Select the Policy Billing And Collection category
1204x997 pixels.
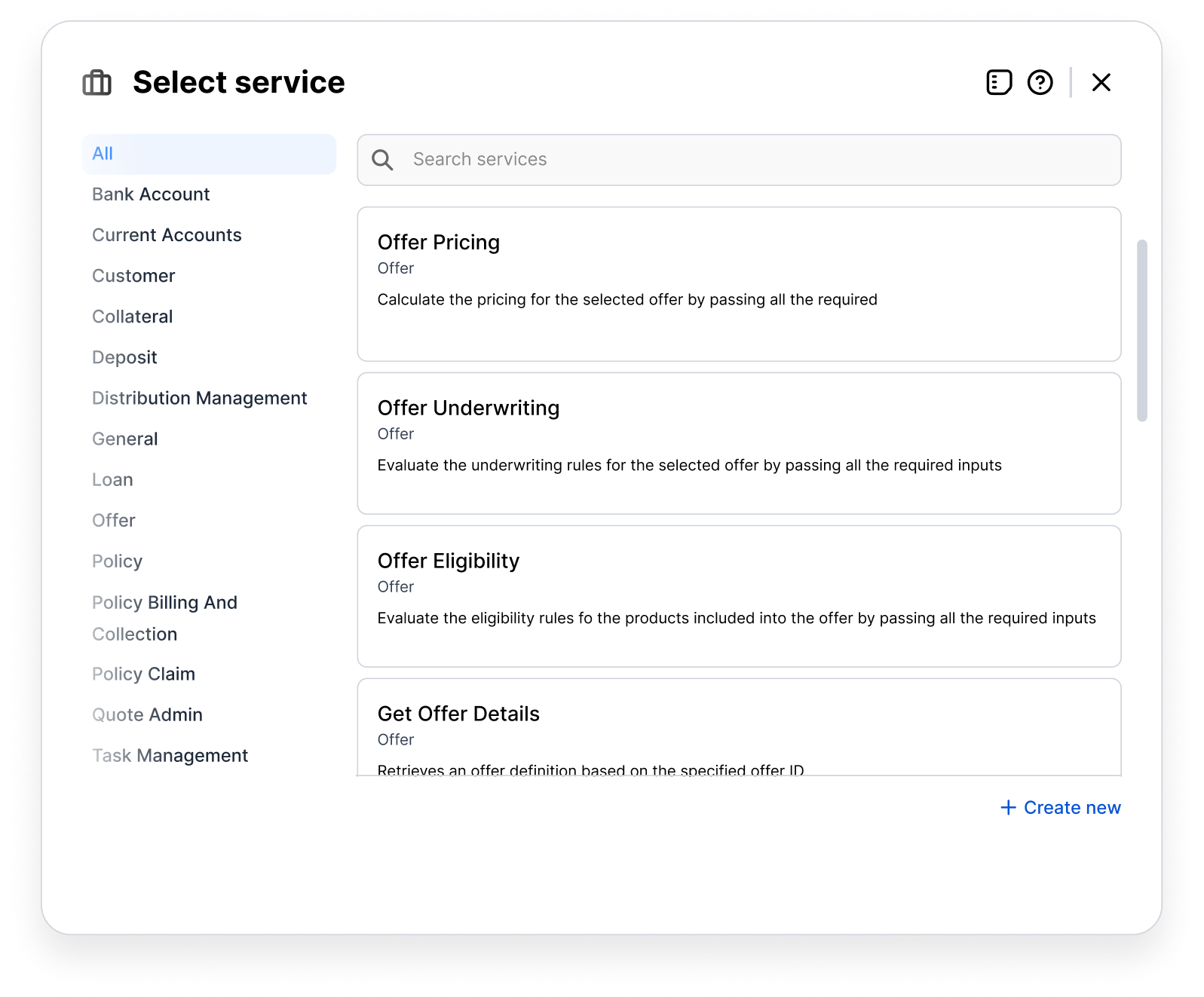[x=164, y=618]
